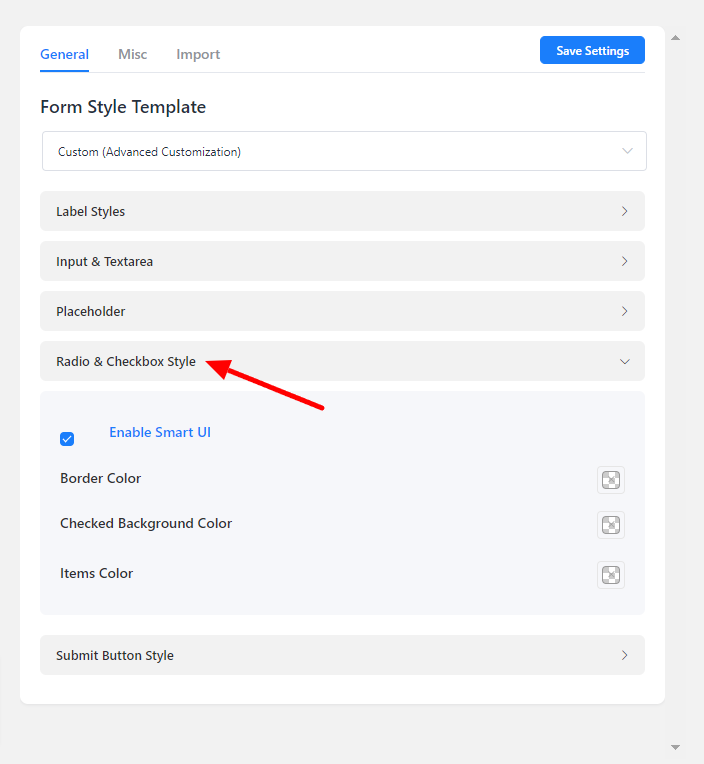Click the scrollbar down arrow

(675, 747)
